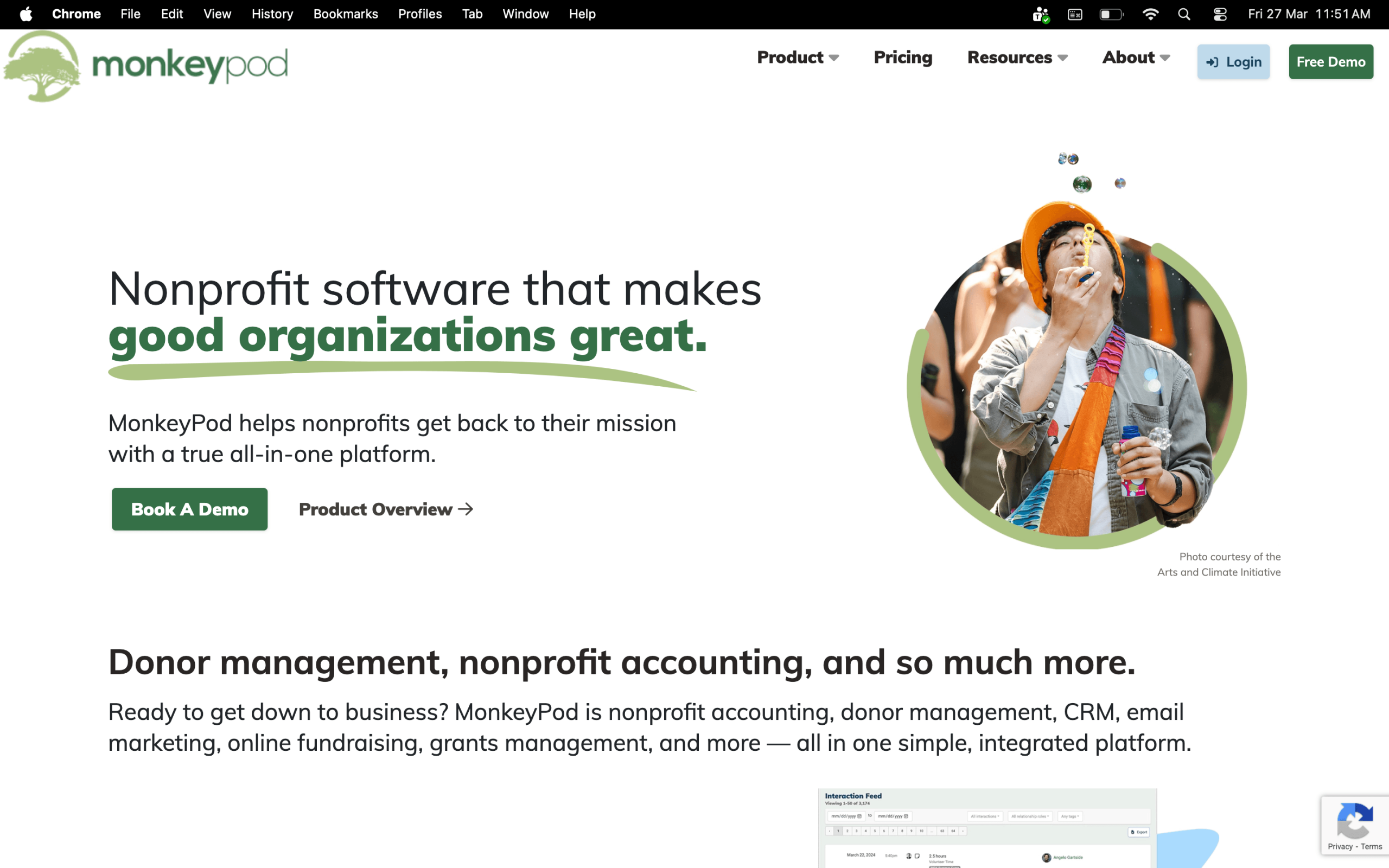1389x868 pixels.
Task: Open Spotlight search in menu bar
Action: (x=1184, y=14)
